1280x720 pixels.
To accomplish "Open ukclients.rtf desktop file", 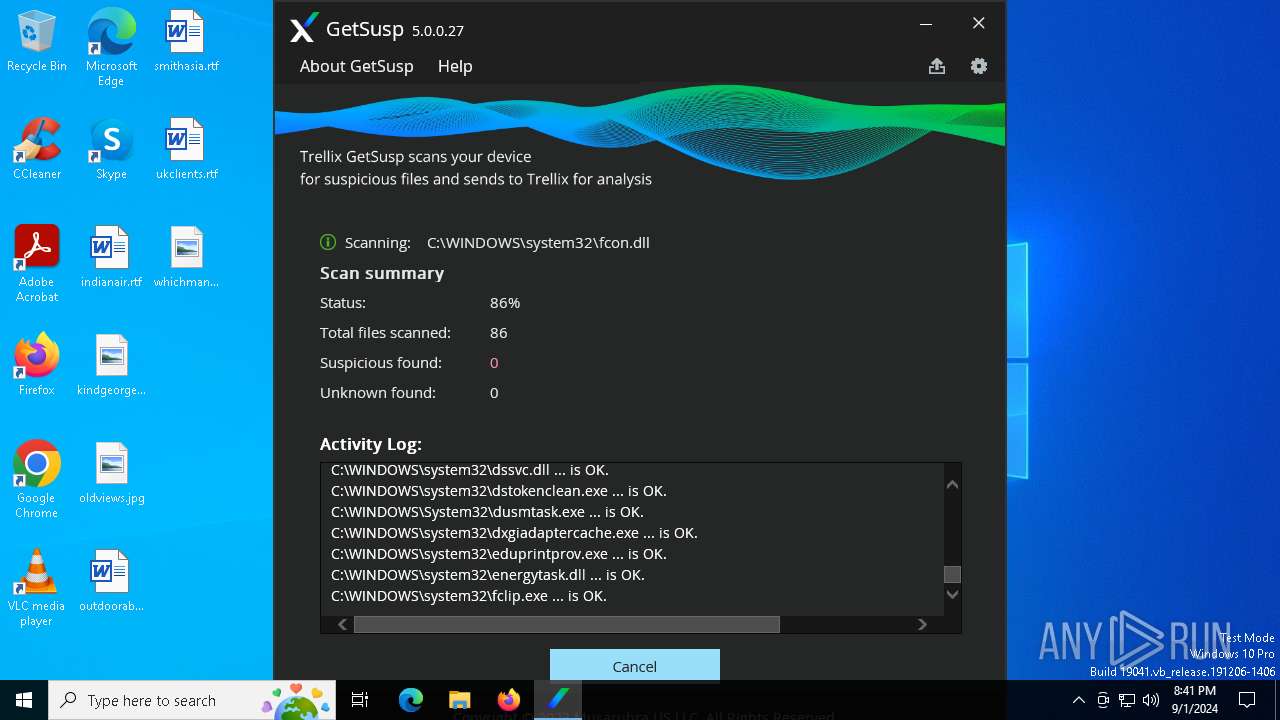I will (x=186, y=149).
